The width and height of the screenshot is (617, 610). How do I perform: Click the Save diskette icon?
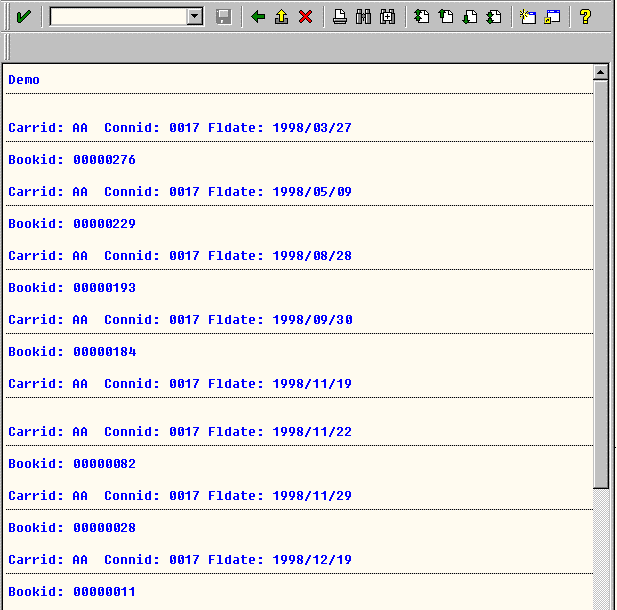tap(224, 17)
